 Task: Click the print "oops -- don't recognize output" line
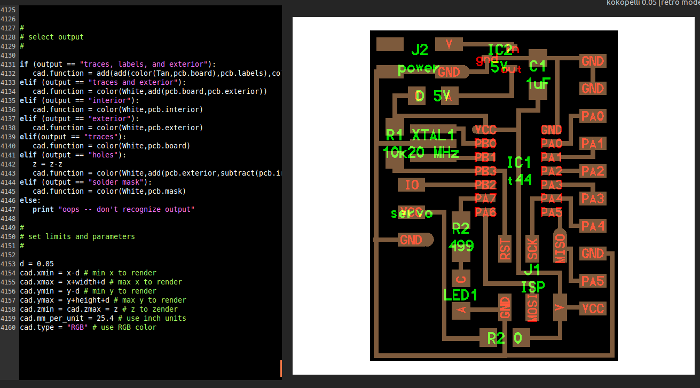pyautogui.click(x=113, y=209)
